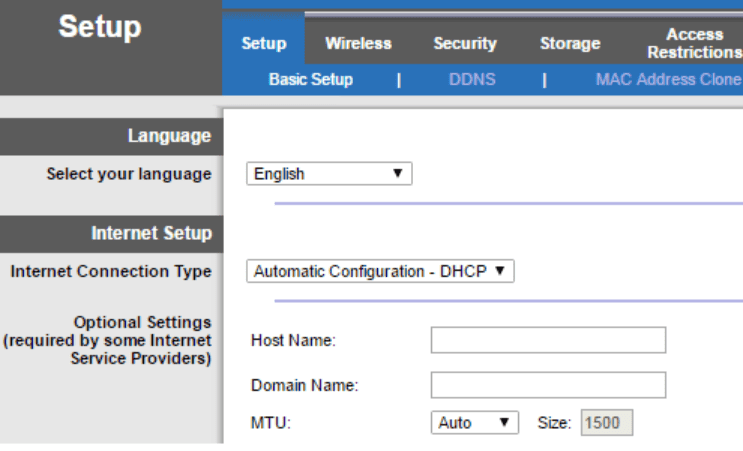Switch to the Wireless tab
This screenshot has height=451, width=743.
(x=358, y=43)
